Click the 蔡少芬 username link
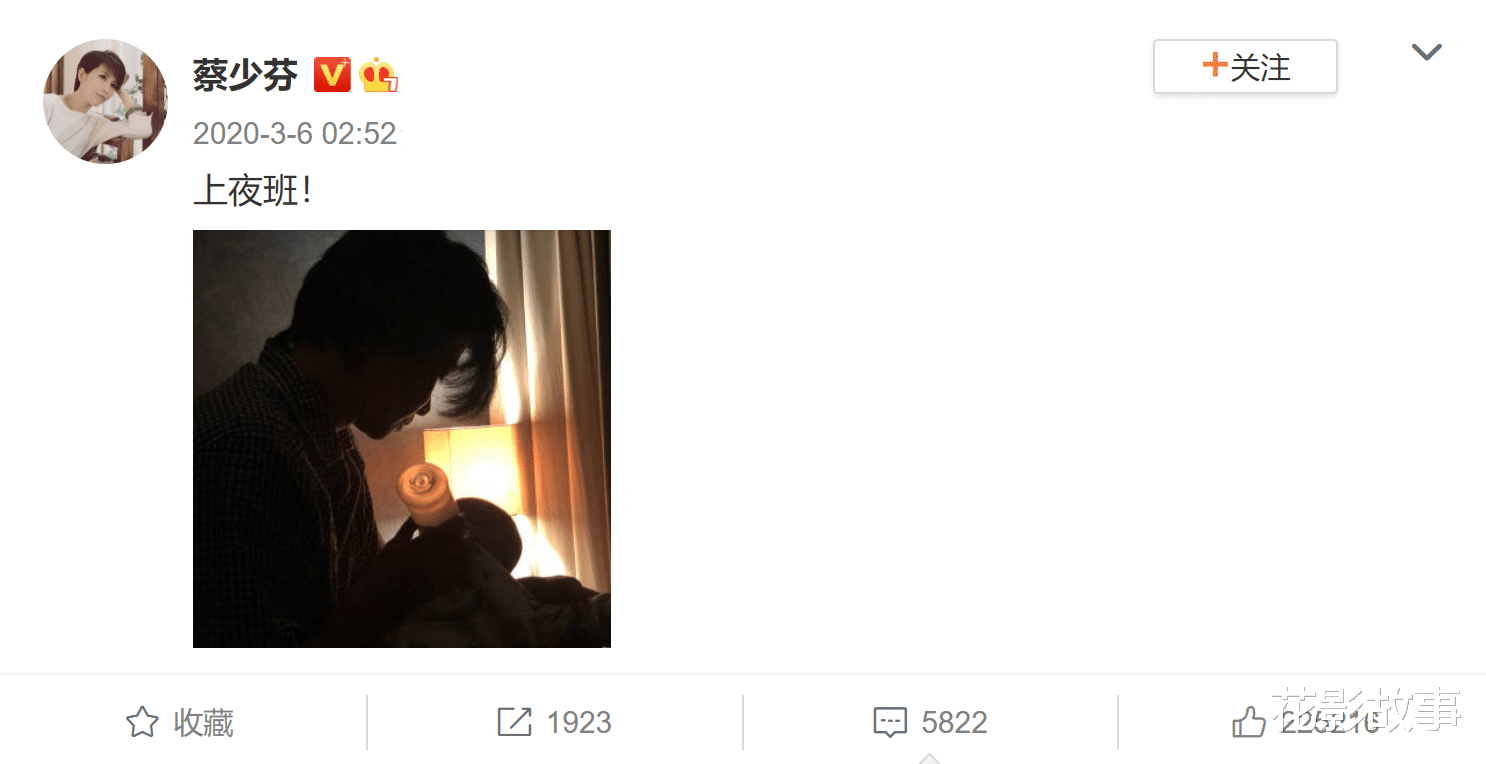The image size is (1486, 764). tap(245, 75)
